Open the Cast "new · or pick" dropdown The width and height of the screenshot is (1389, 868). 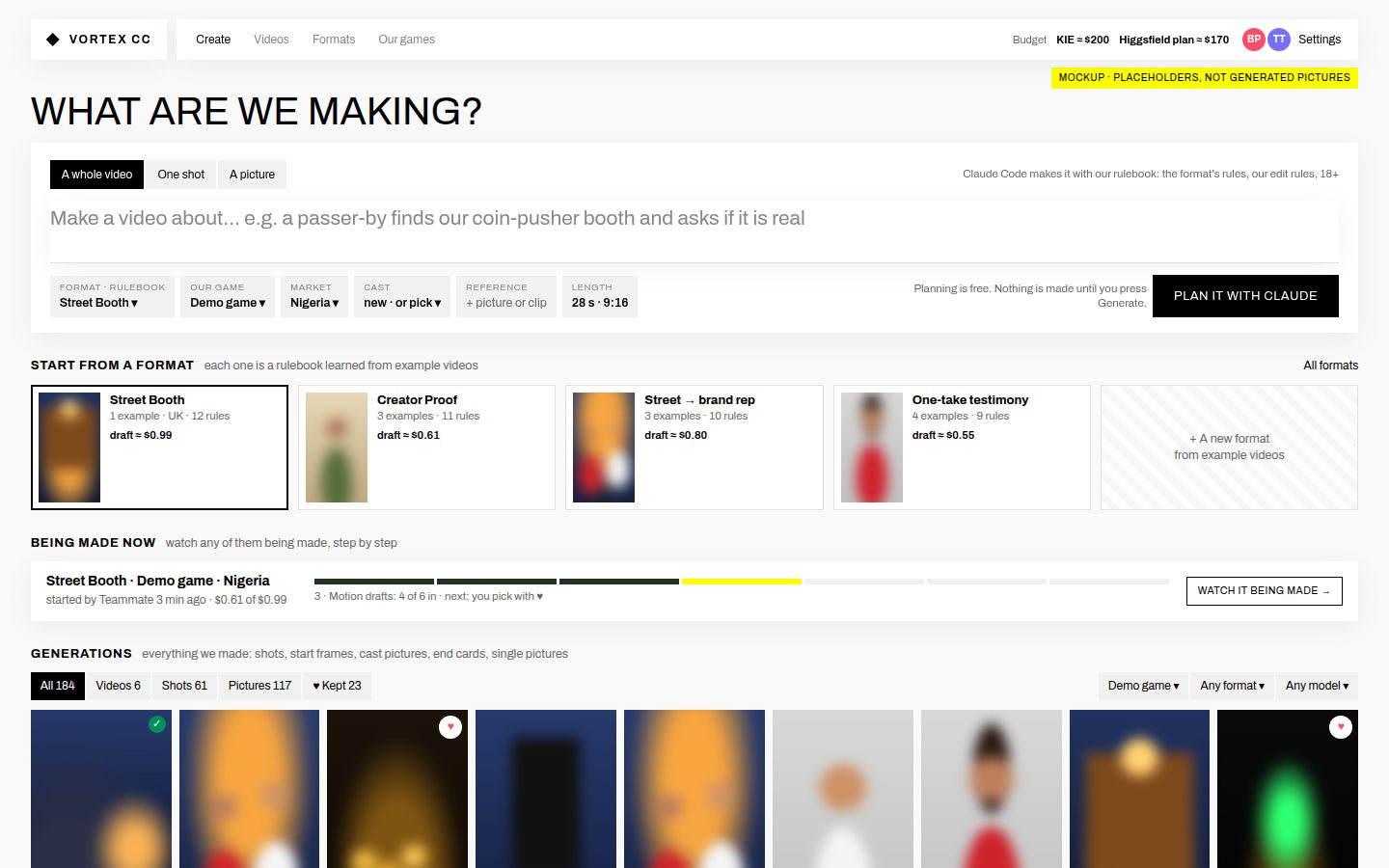402,296
